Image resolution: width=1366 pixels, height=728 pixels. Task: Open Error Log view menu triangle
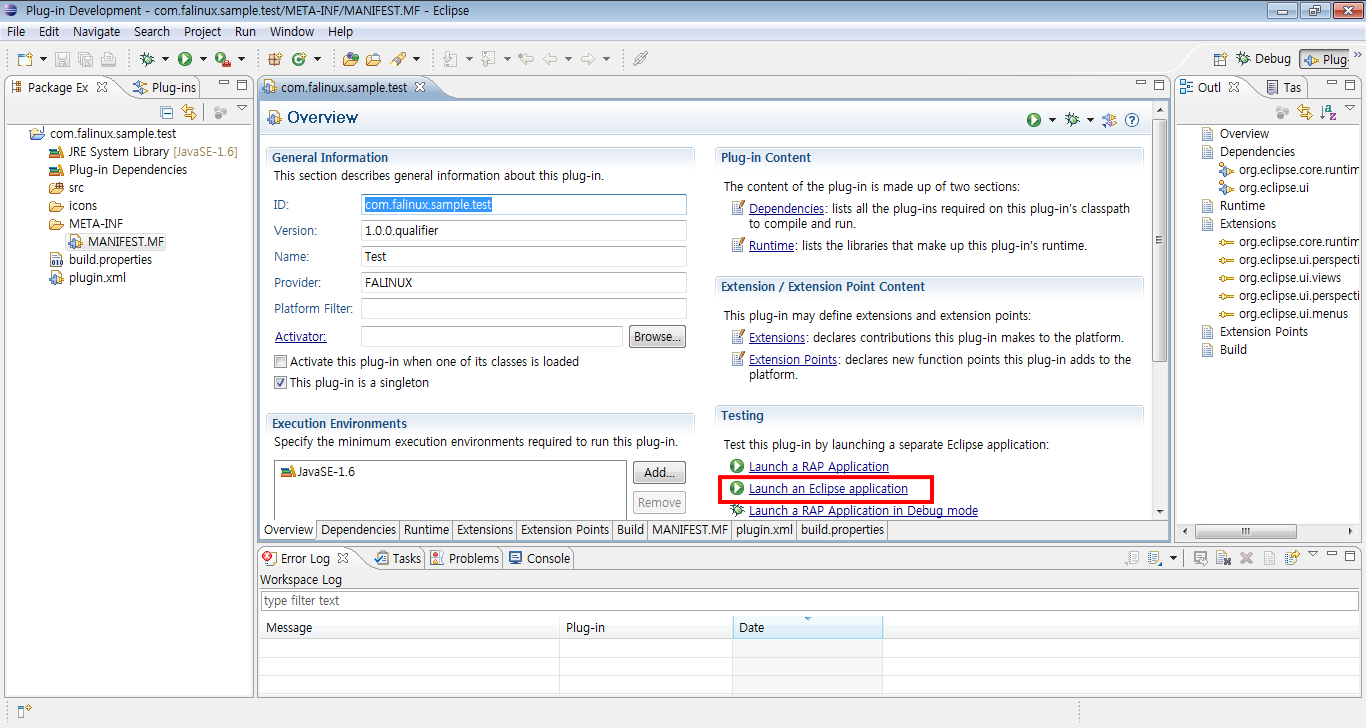tap(1313, 554)
